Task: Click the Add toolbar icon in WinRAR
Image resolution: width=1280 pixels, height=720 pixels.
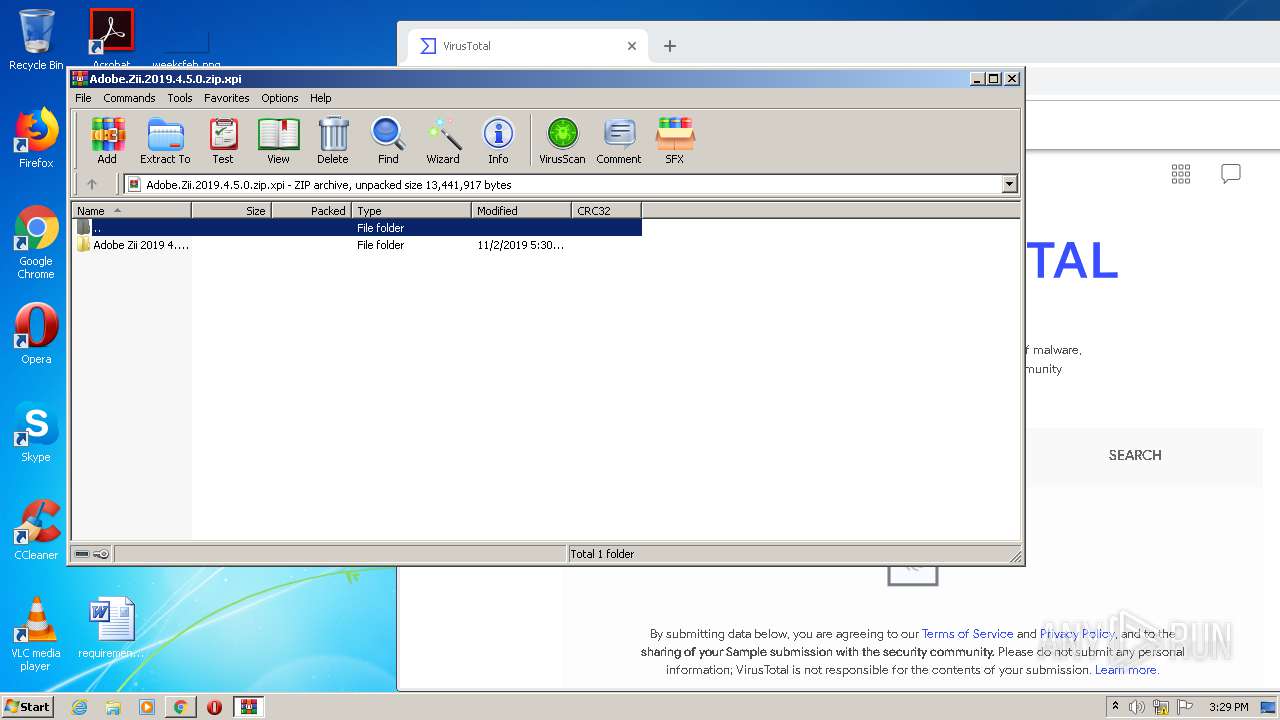Action: pyautogui.click(x=107, y=140)
